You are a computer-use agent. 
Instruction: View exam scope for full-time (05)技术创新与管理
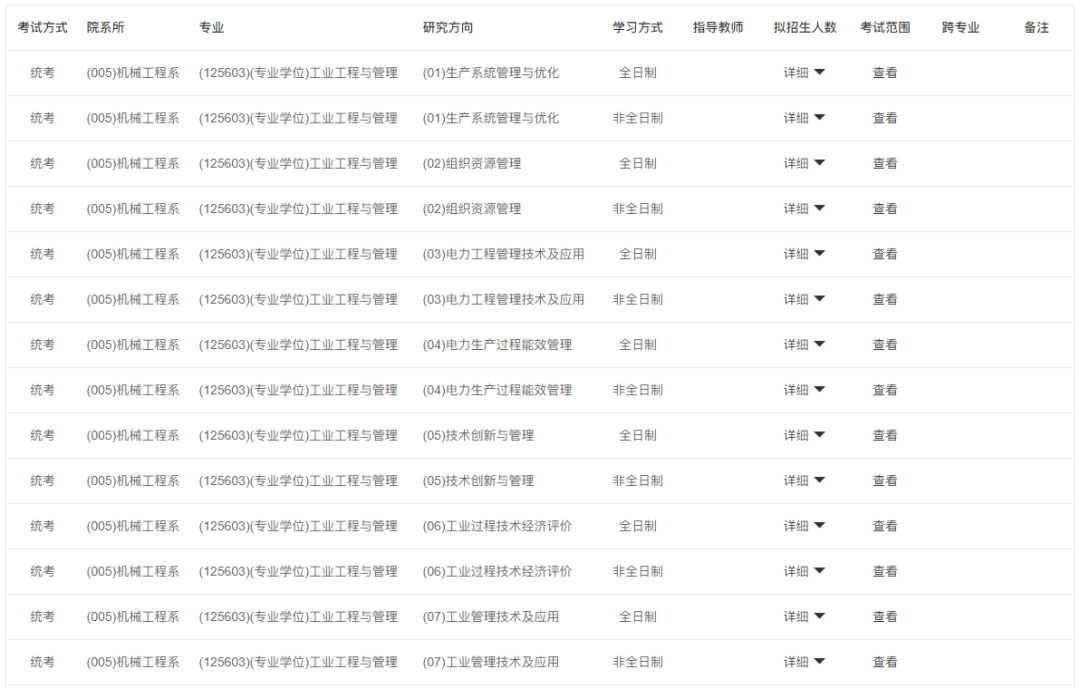pyautogui.click(x=885, y=436)
